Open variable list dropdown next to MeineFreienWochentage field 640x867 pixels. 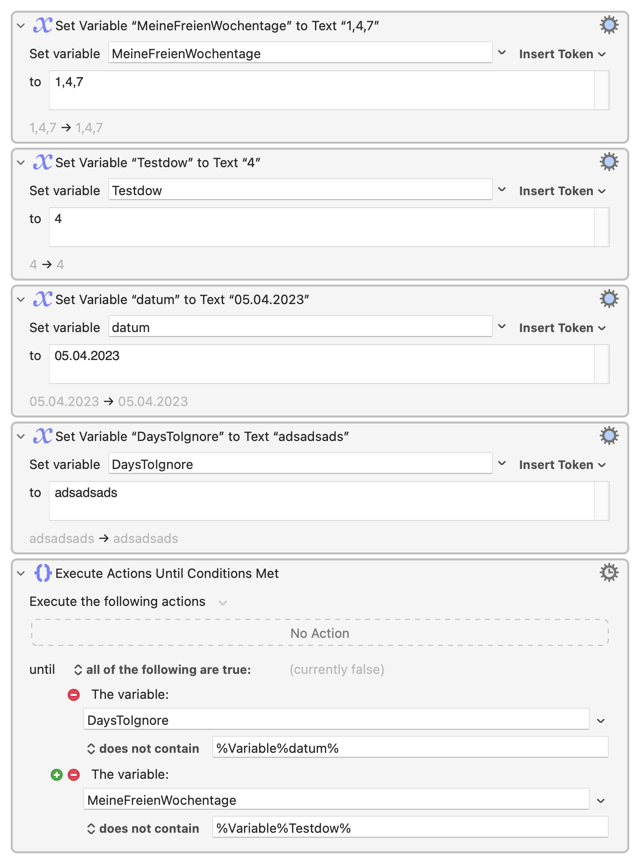click(x=502, y=53)
